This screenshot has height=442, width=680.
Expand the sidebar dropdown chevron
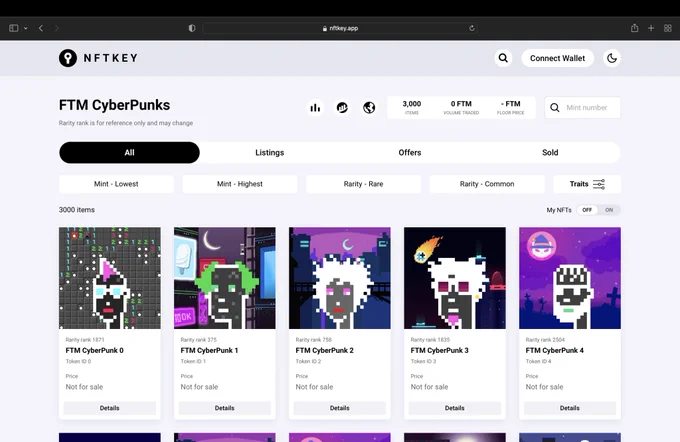click(x=26, y=28)
